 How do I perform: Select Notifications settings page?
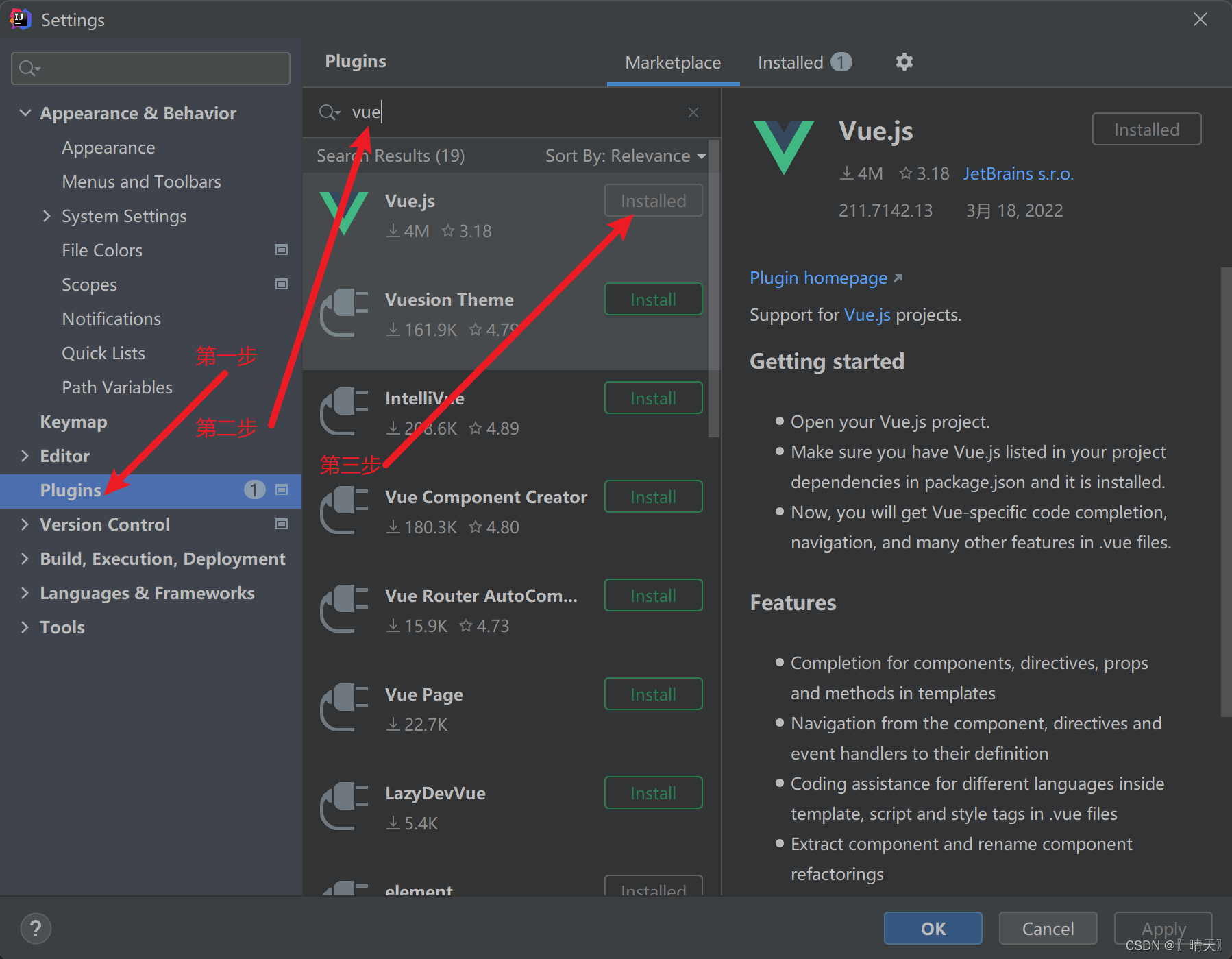tap(111, 319)
